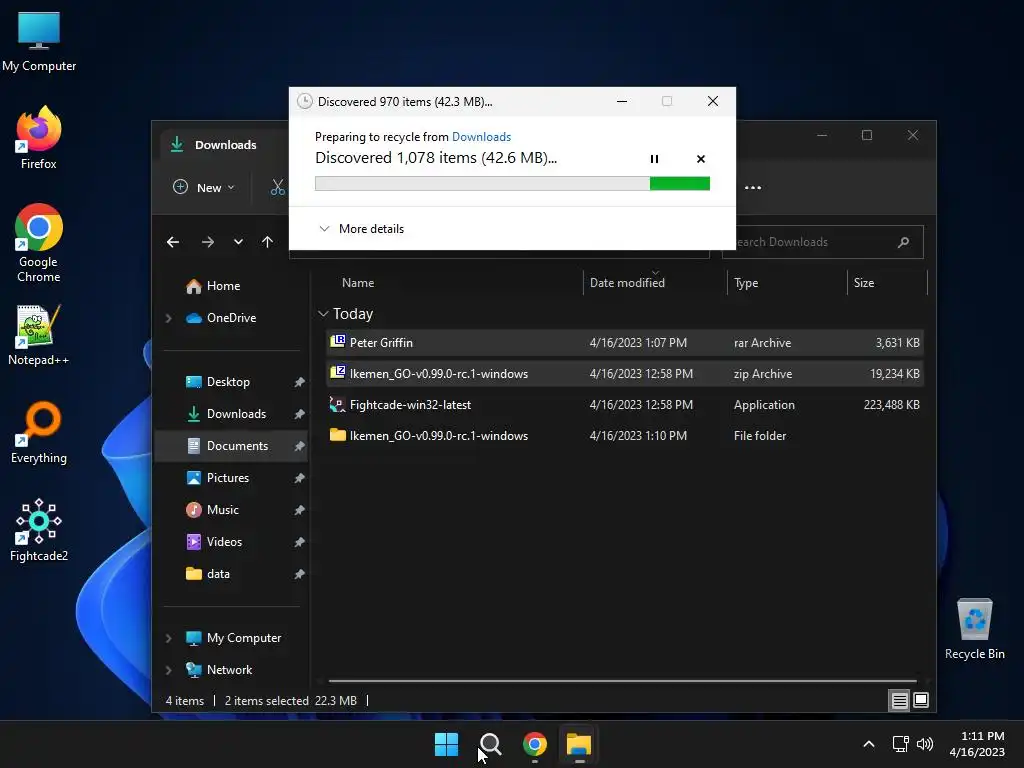Unpin Desktop via its pin icon
Viewport: 1024px width, 768px height.
coord(299,382)
